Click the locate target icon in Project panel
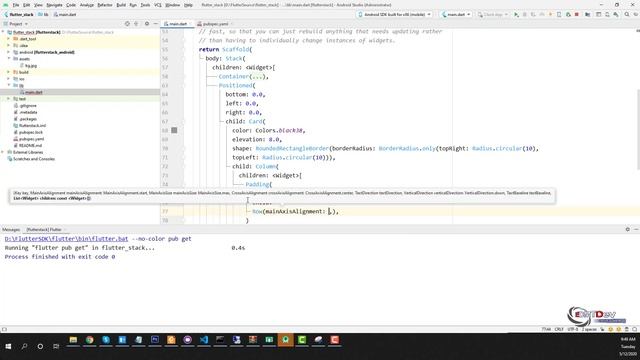The width and height of the screenshot is (640, 360). pyautogui.click(x=127, y=24)
